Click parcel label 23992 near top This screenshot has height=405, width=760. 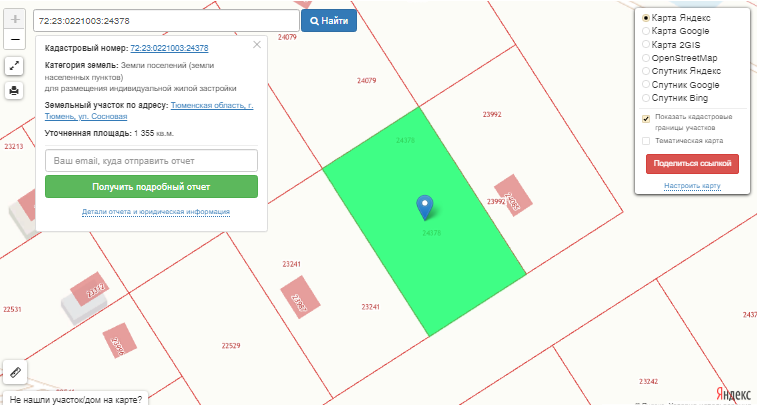click(x=492, y=114)
